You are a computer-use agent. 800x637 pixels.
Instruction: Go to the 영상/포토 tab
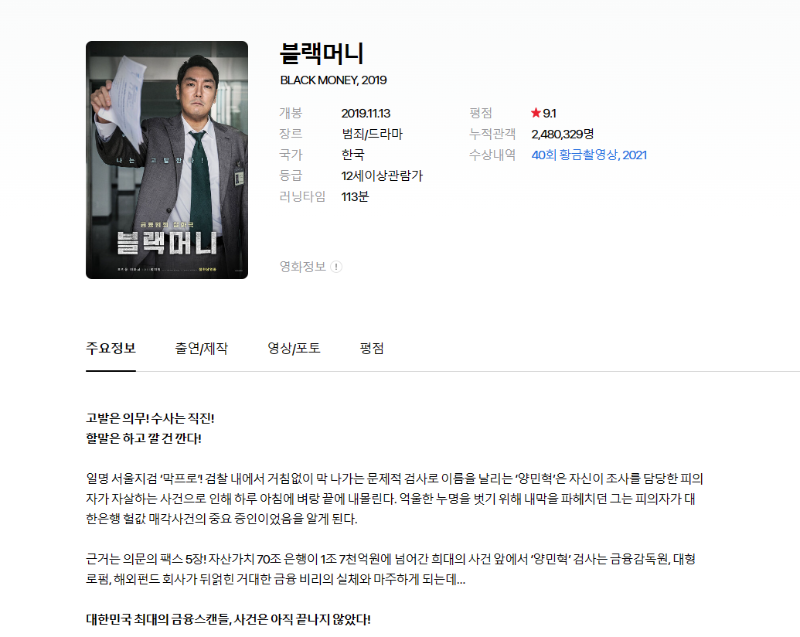coord(294,349)
